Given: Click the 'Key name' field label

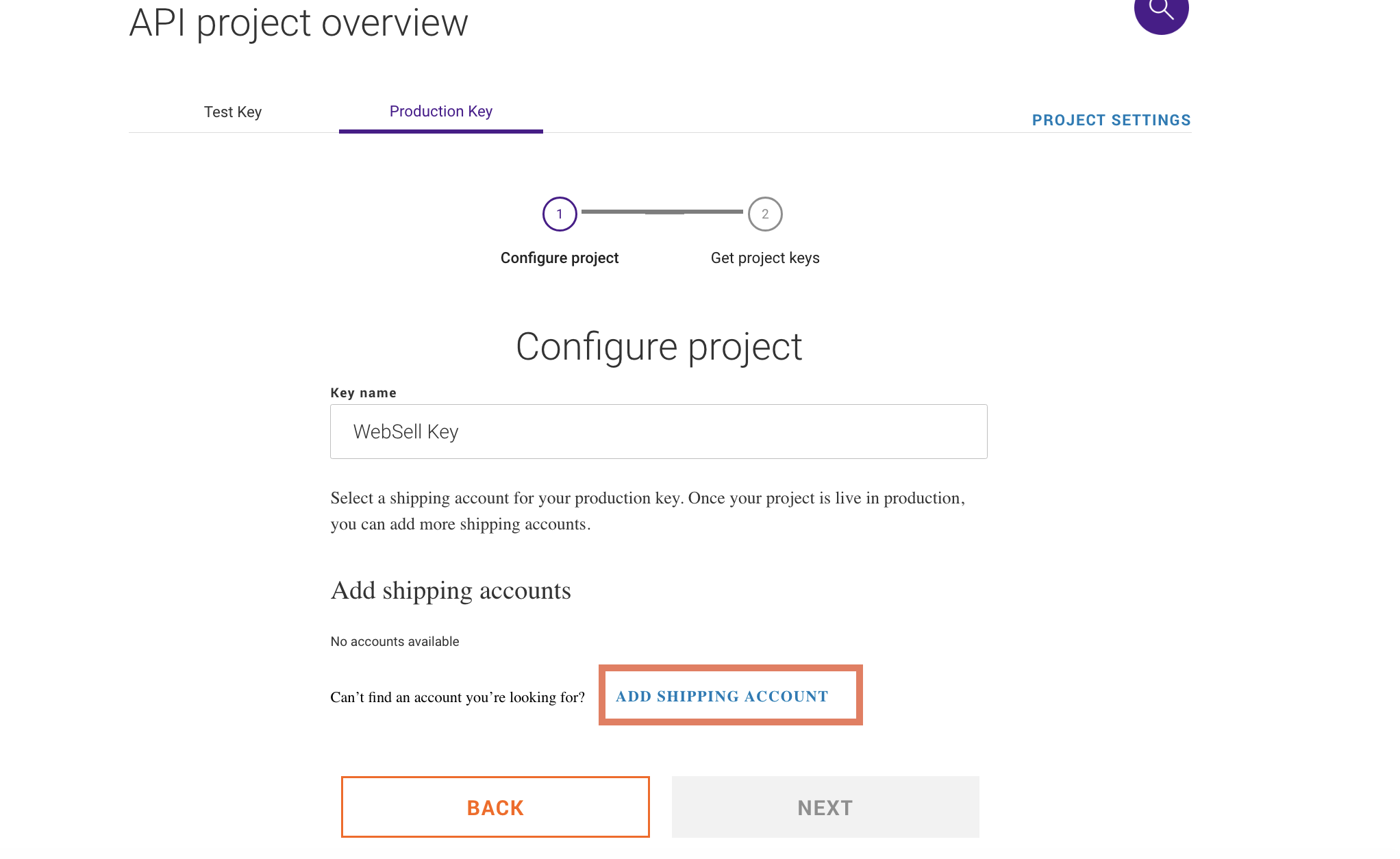Looking at the screenshot, I should 364,393.
